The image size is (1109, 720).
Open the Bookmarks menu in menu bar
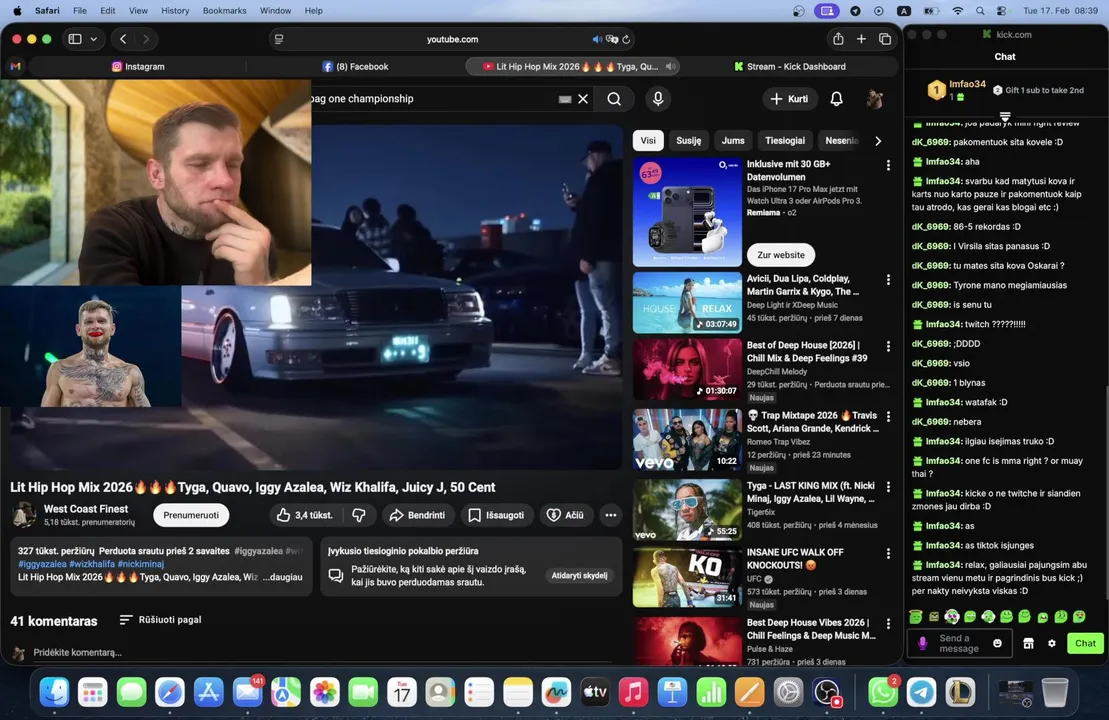click(x=224, y=11)
